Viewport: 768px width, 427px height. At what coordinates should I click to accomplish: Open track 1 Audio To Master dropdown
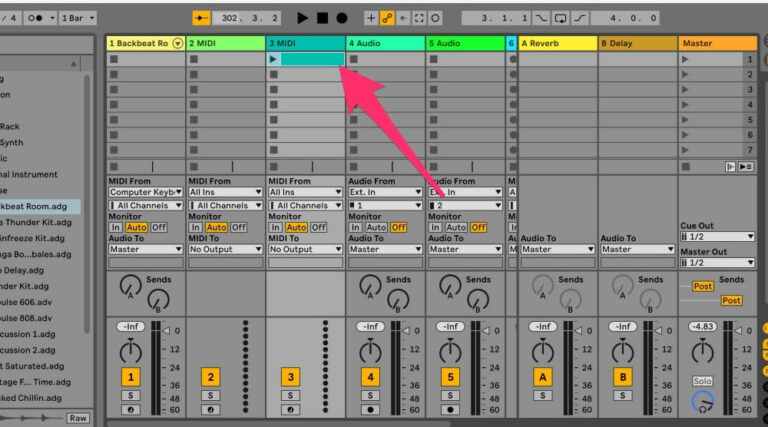click(145, 249)
